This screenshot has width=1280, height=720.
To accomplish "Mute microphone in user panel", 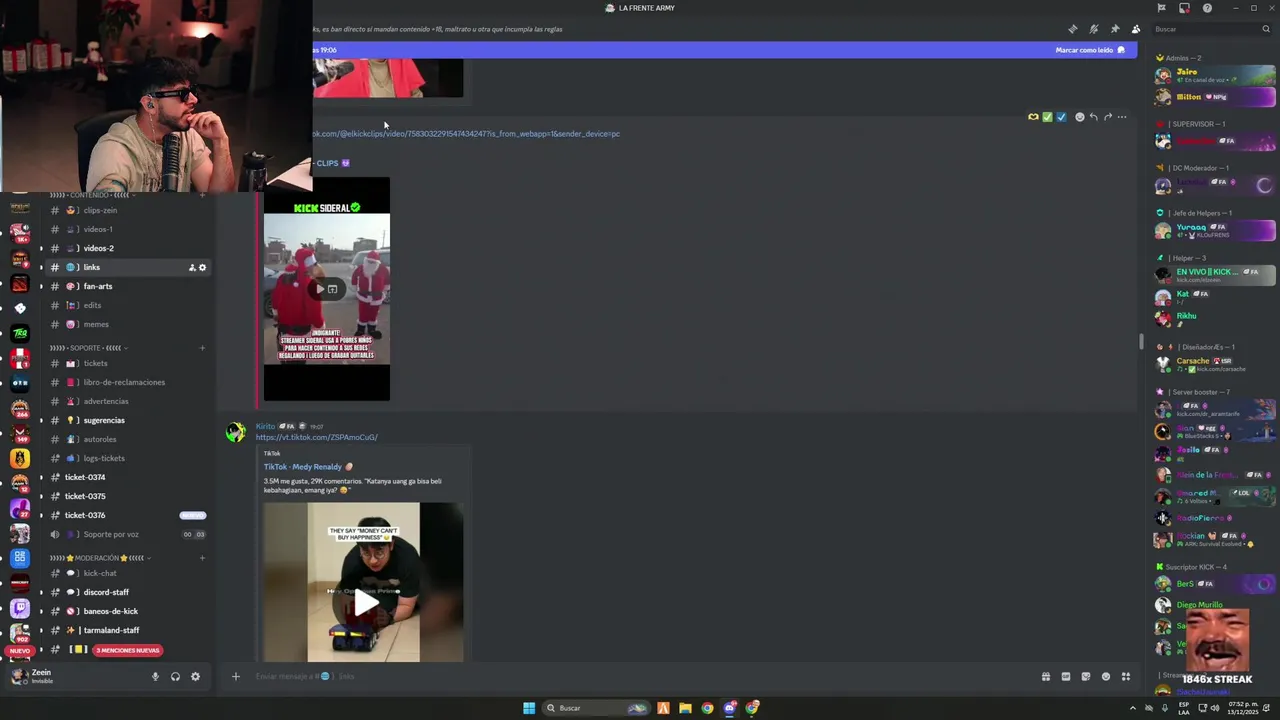I will [155, 677].
